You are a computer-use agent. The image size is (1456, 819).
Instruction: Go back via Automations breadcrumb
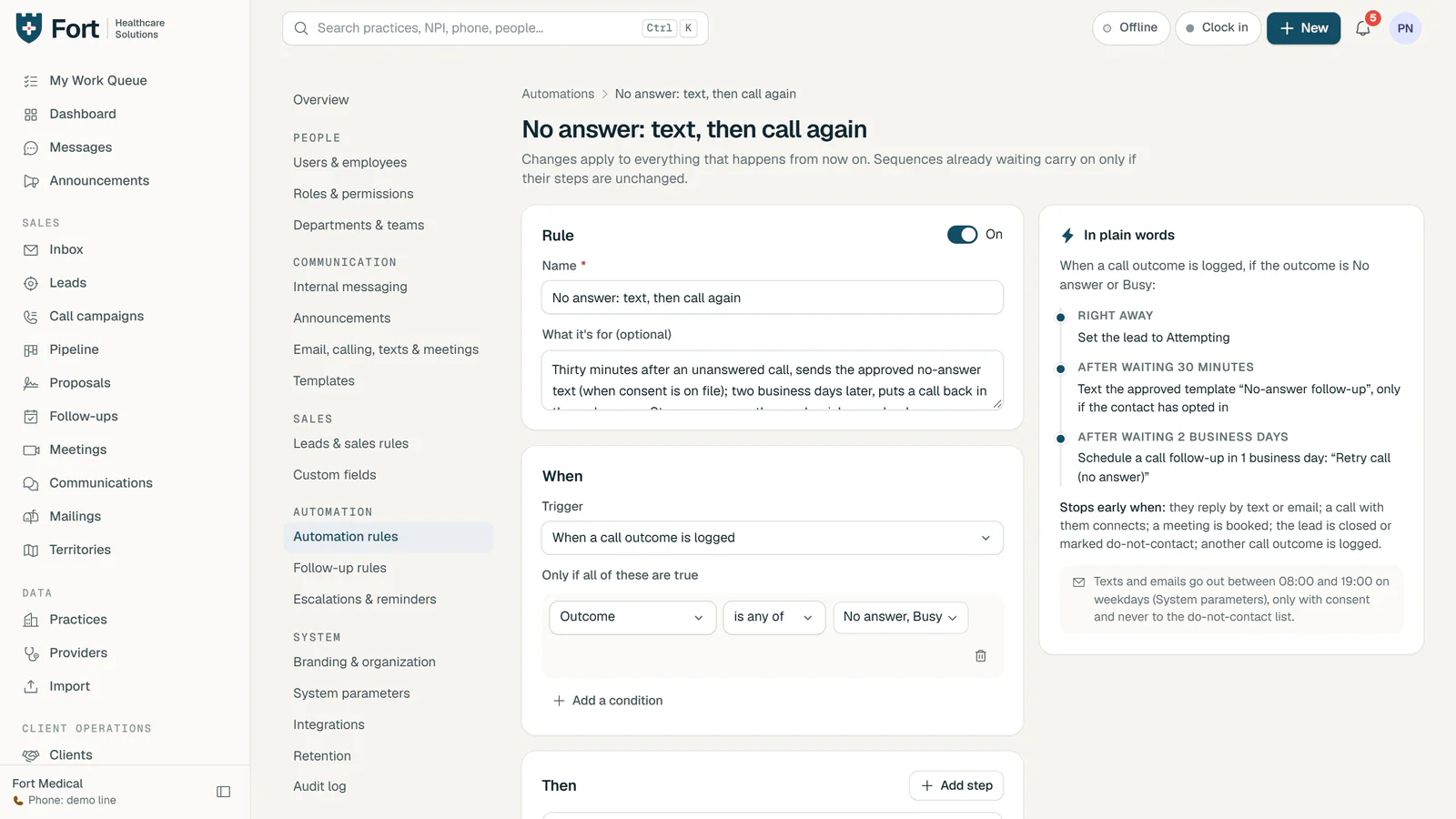coord(558,94)
